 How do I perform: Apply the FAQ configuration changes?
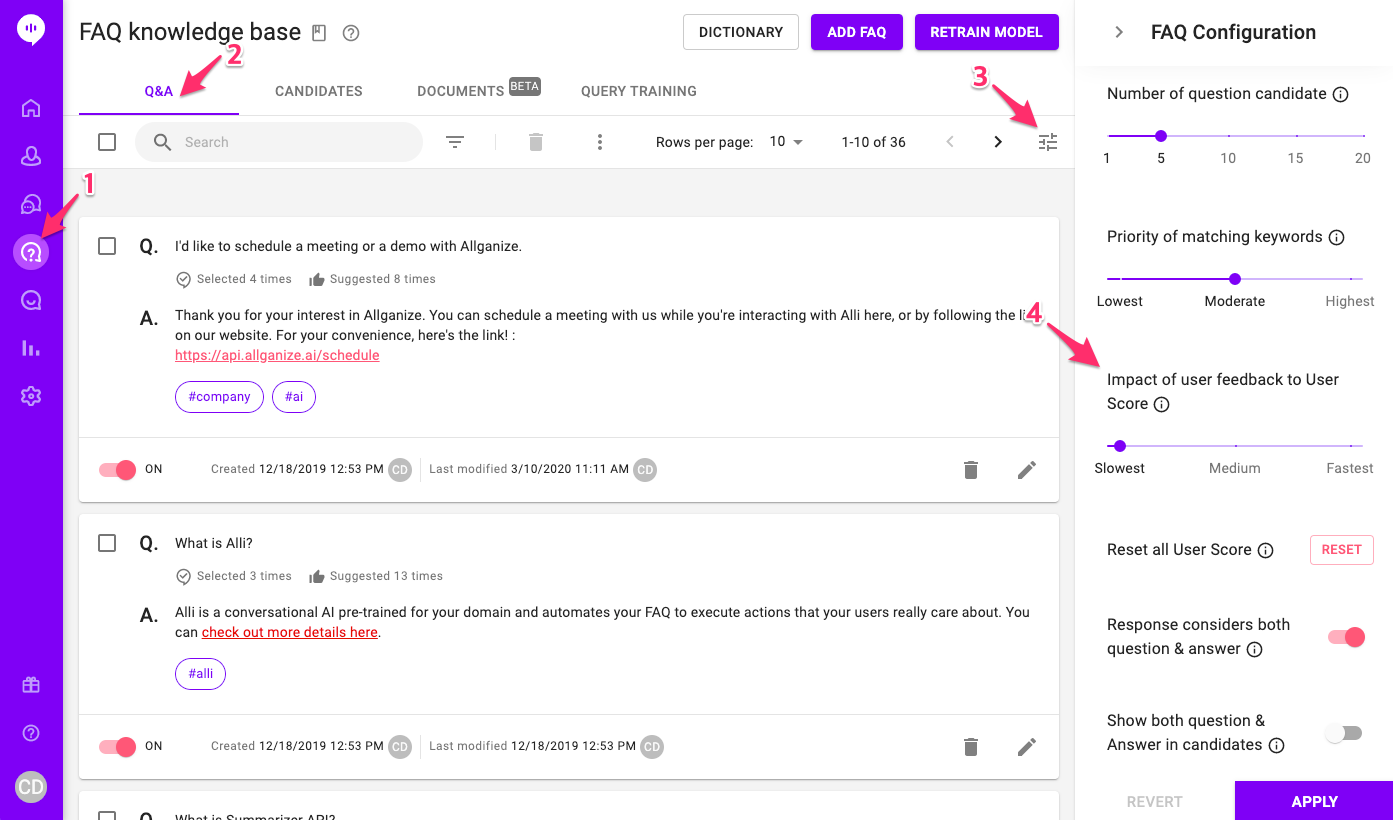tap(1314, 801)
